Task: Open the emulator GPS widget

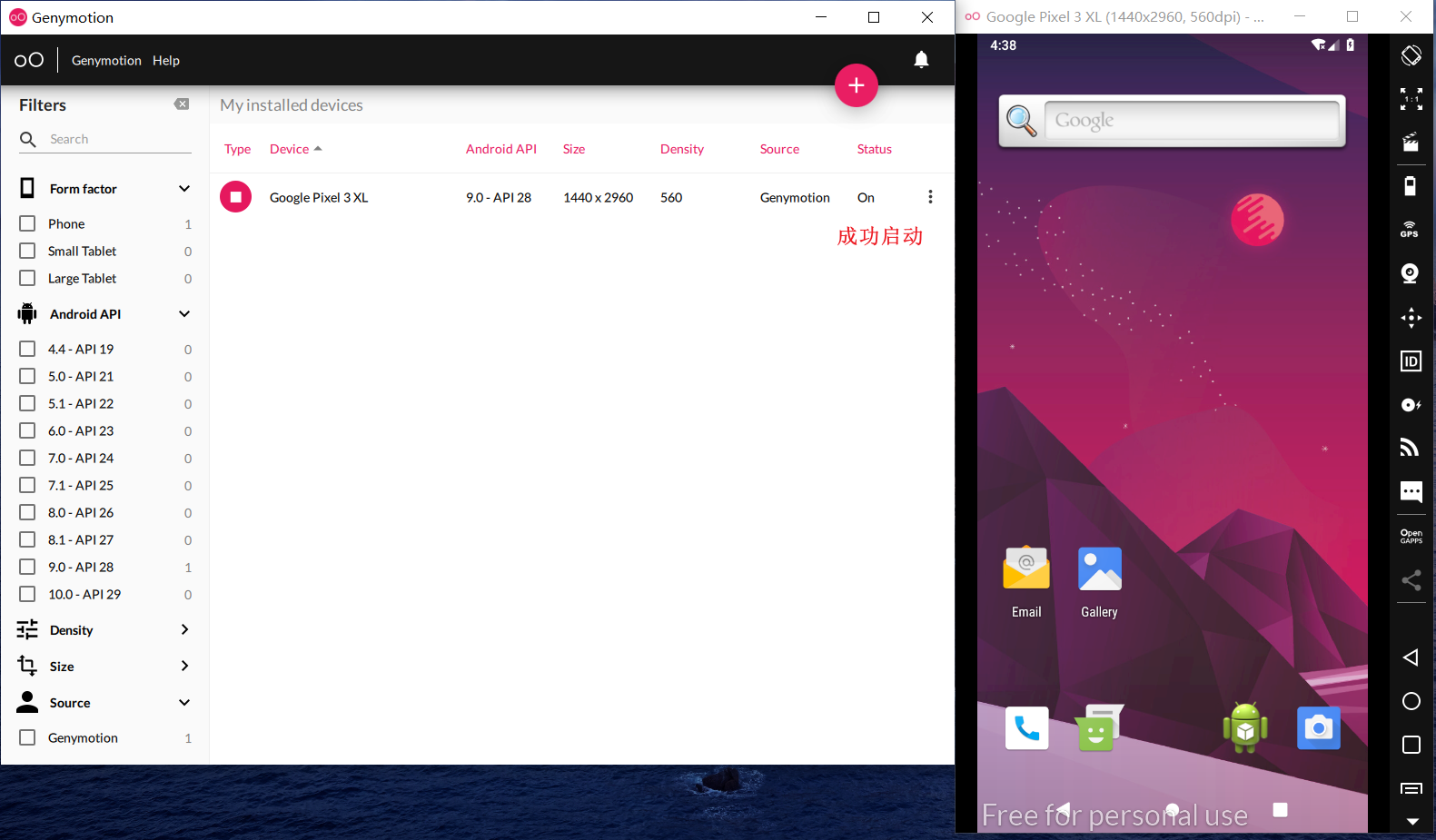Action: 1411,230
